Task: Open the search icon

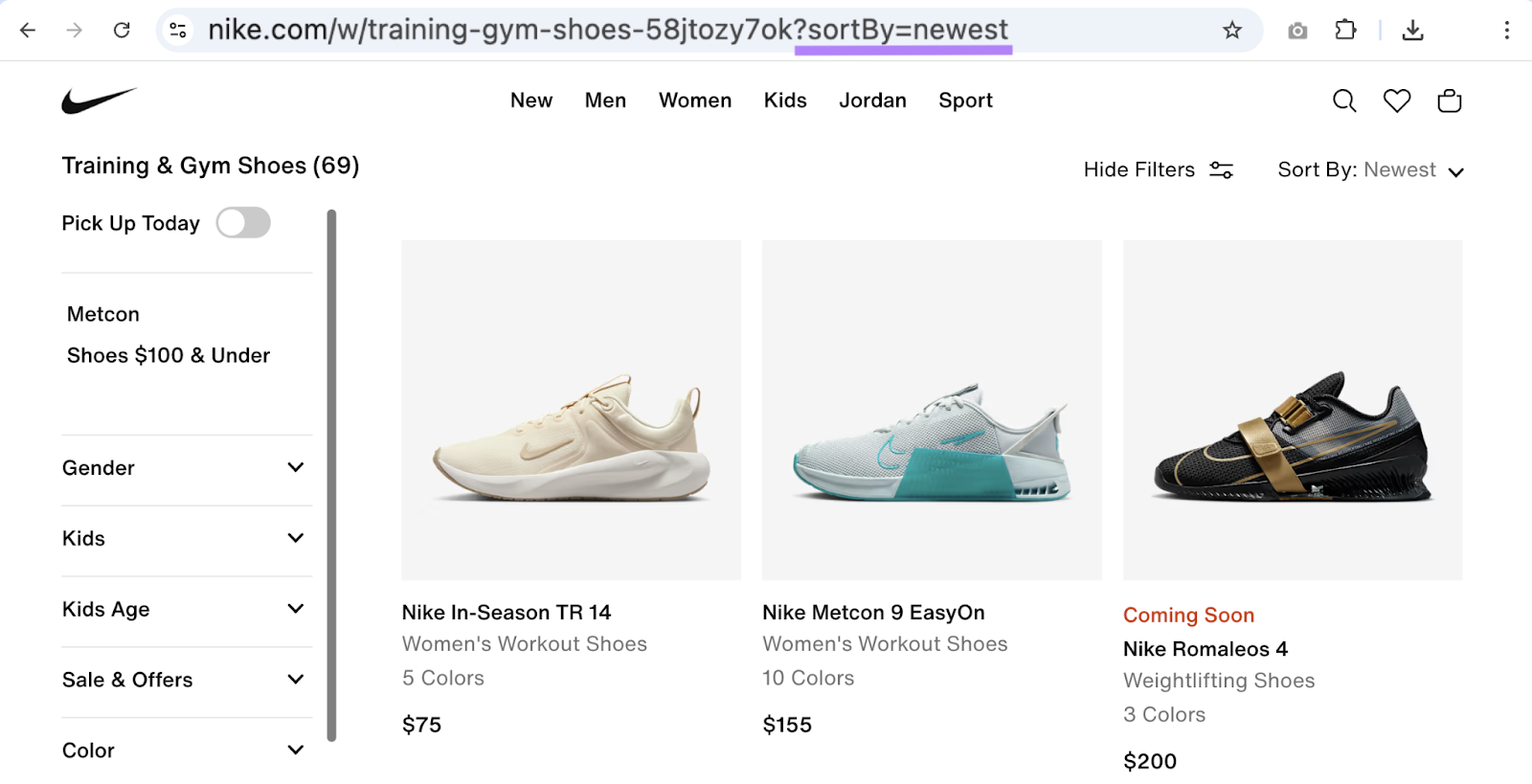Action: (1344, 100)
